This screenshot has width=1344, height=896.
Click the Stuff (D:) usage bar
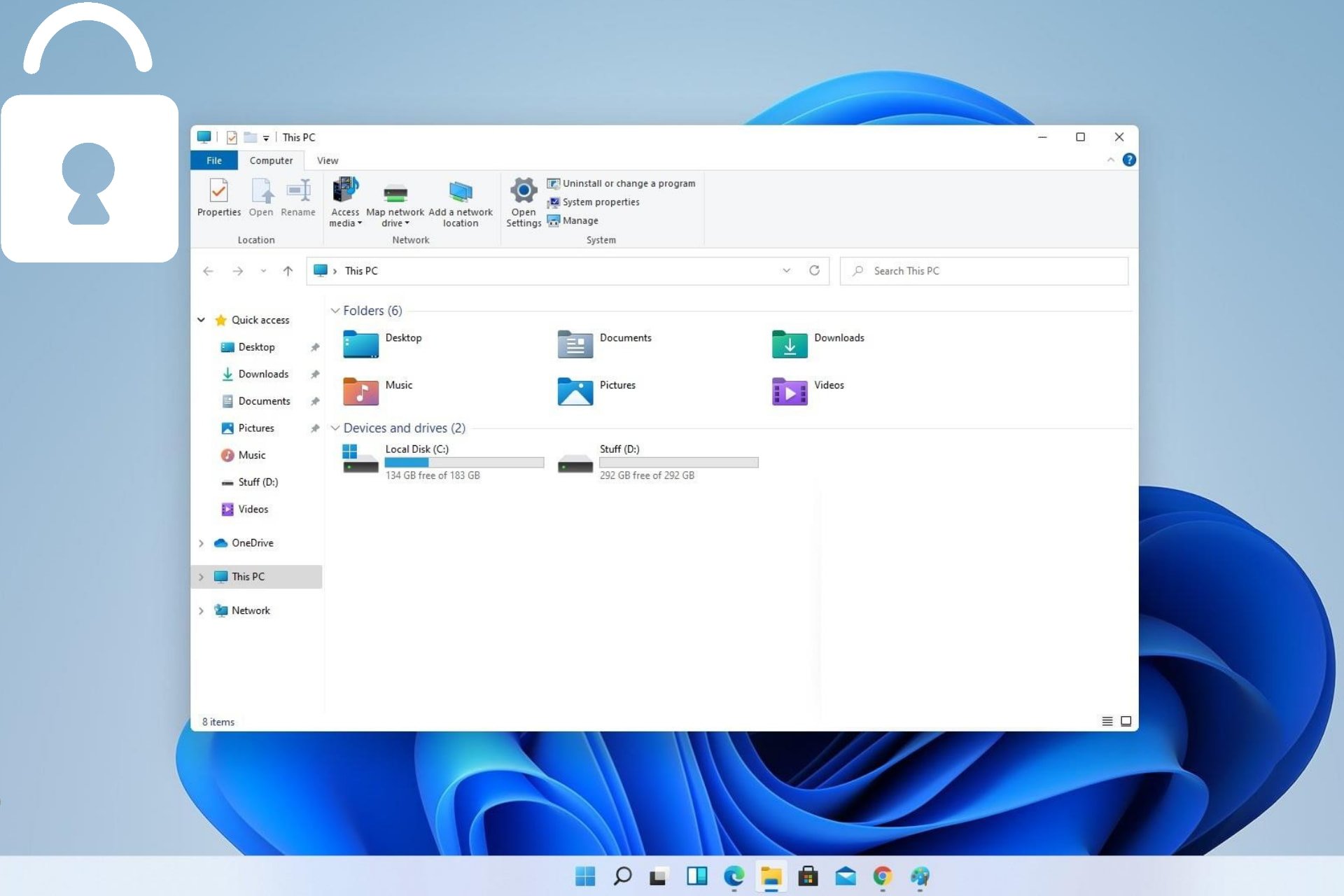[x=678, y=463]
